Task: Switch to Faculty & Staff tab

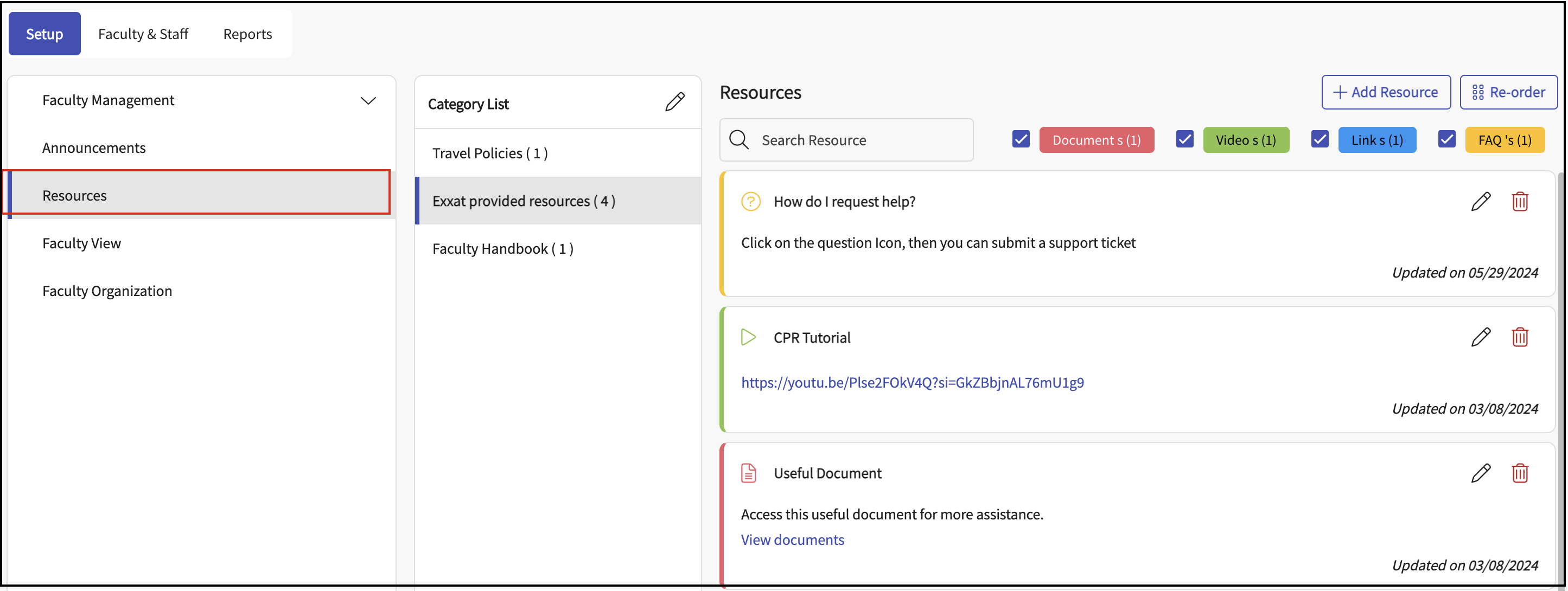Action: 143,34
